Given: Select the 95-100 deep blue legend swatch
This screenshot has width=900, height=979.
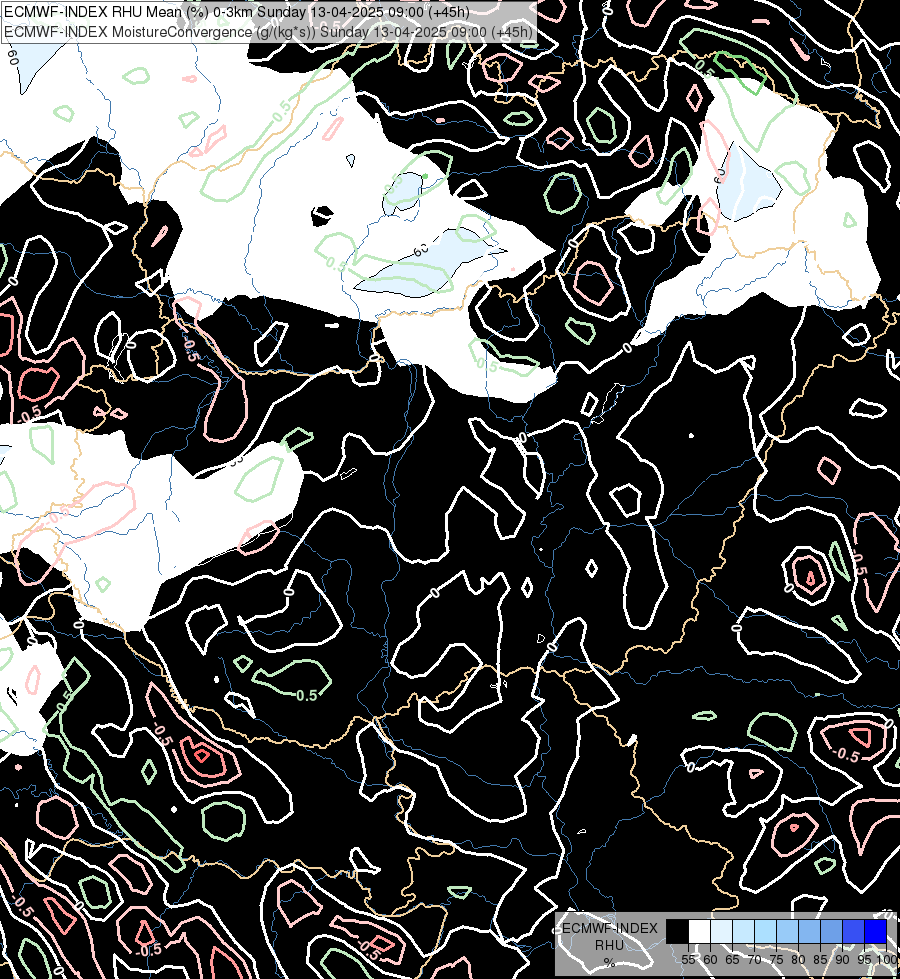Looking at the screenshot, I should pyautogui.click(x=875, y=931).
